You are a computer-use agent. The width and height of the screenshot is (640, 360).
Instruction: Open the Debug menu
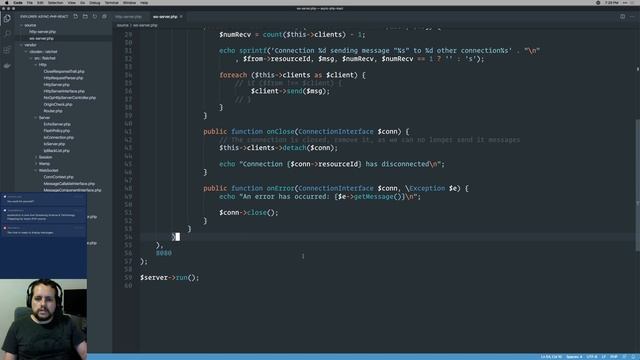(95, 2)
